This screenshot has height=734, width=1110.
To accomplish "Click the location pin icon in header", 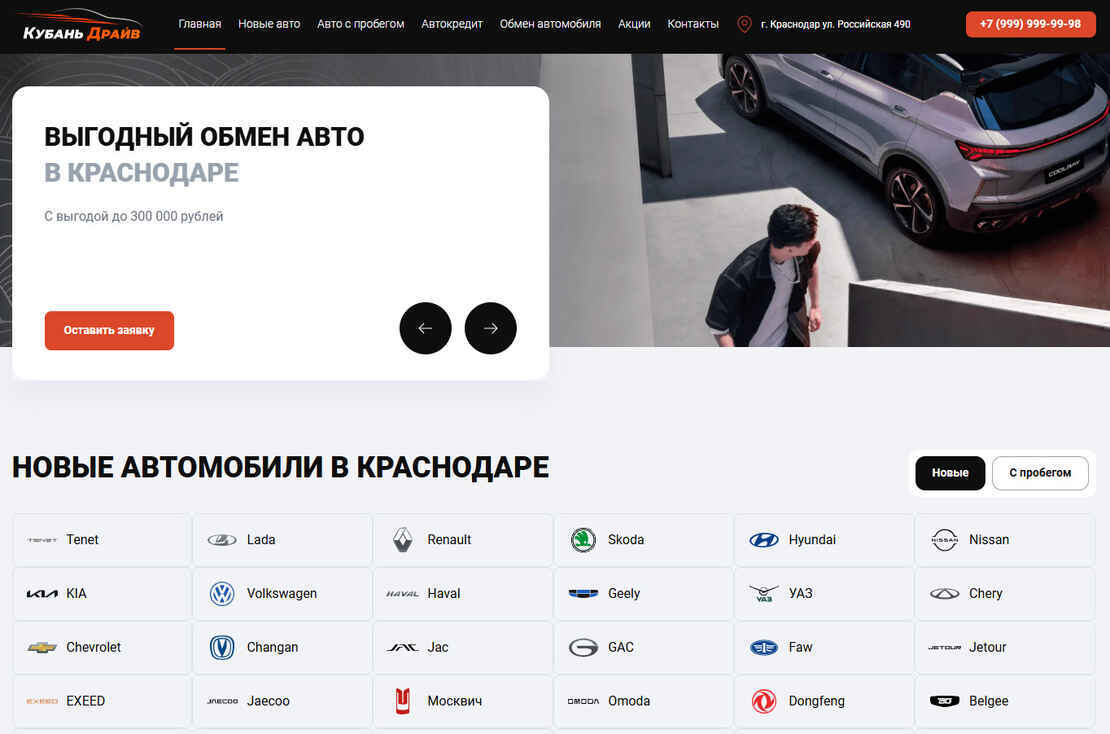I will (x=744, y=24).
